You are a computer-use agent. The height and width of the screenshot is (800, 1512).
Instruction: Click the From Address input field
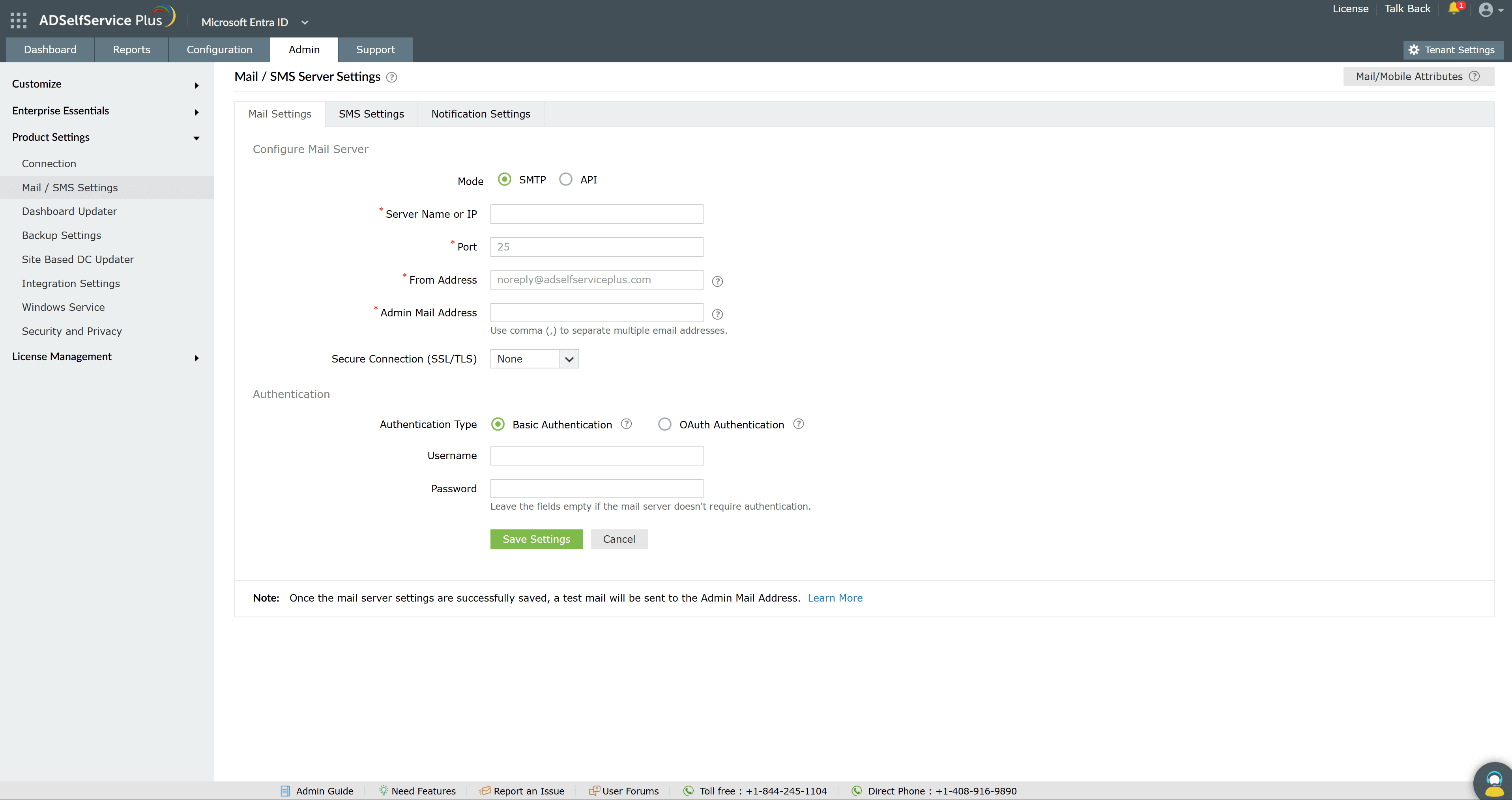[x=597, y=279]
